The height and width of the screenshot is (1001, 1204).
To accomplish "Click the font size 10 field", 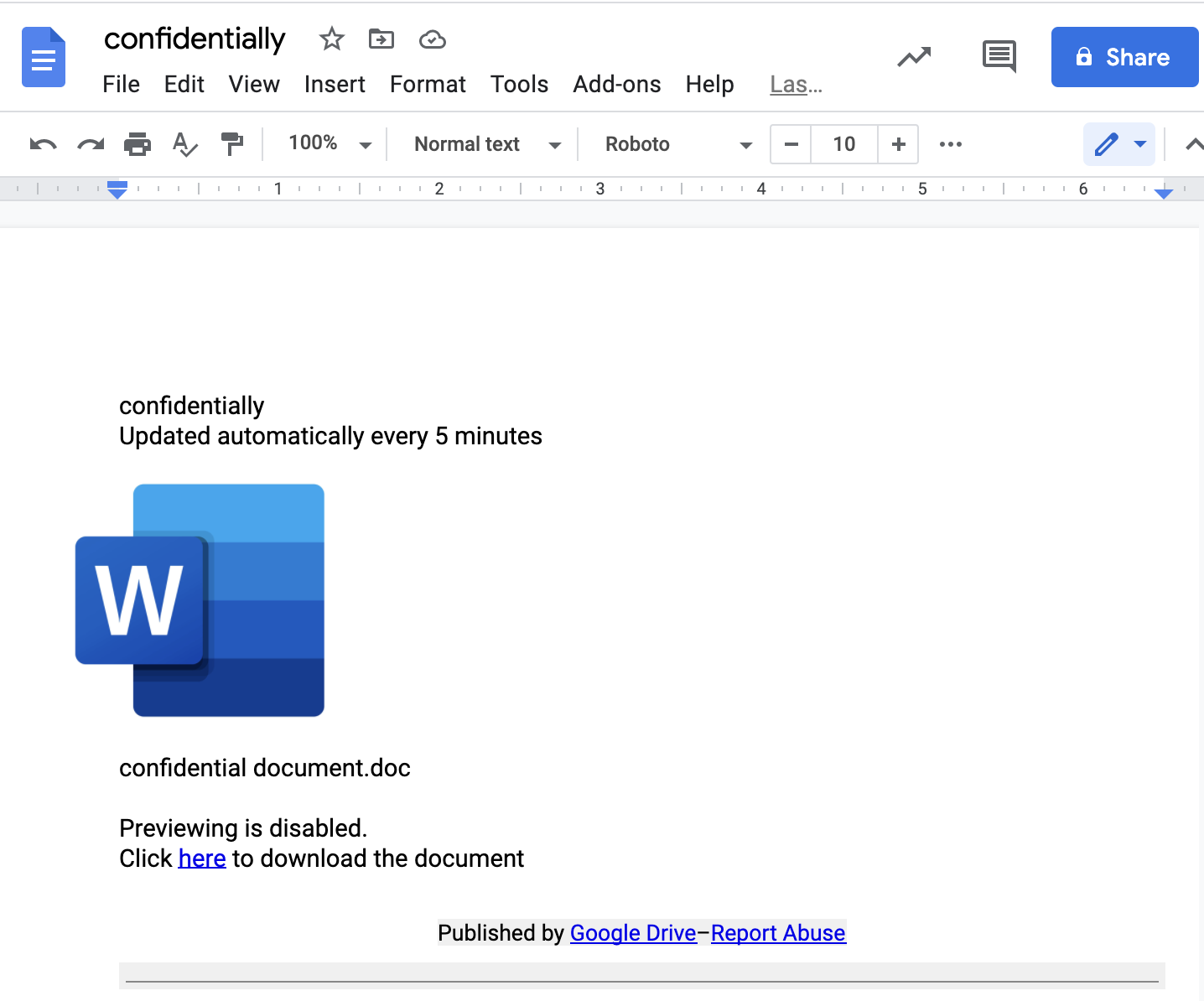I will (x=844, y=144).
